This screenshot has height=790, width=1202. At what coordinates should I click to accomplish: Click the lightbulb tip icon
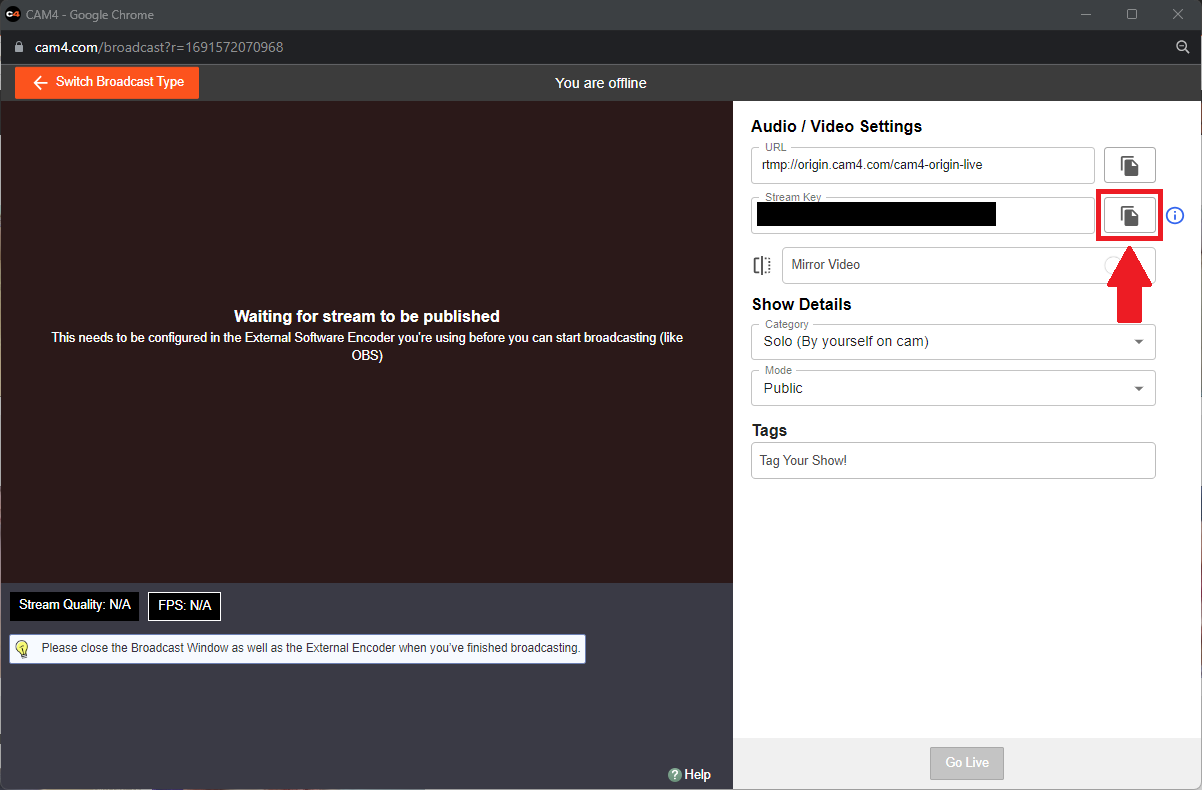(x=22, y=648)
